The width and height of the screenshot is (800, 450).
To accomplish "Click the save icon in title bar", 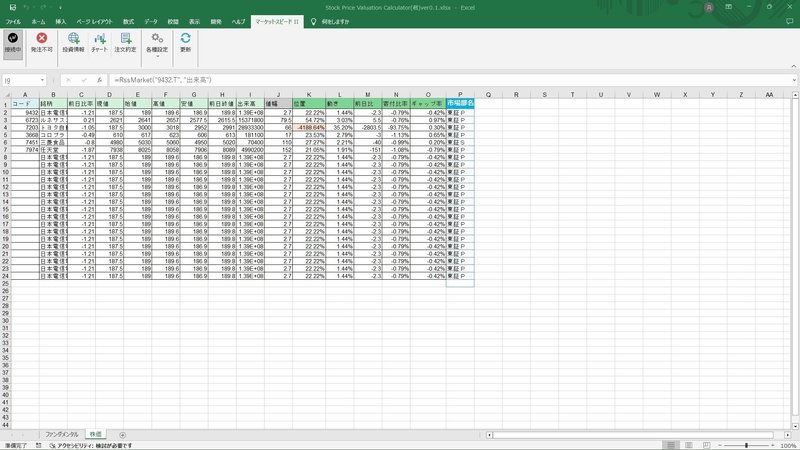I will [13, 7].
